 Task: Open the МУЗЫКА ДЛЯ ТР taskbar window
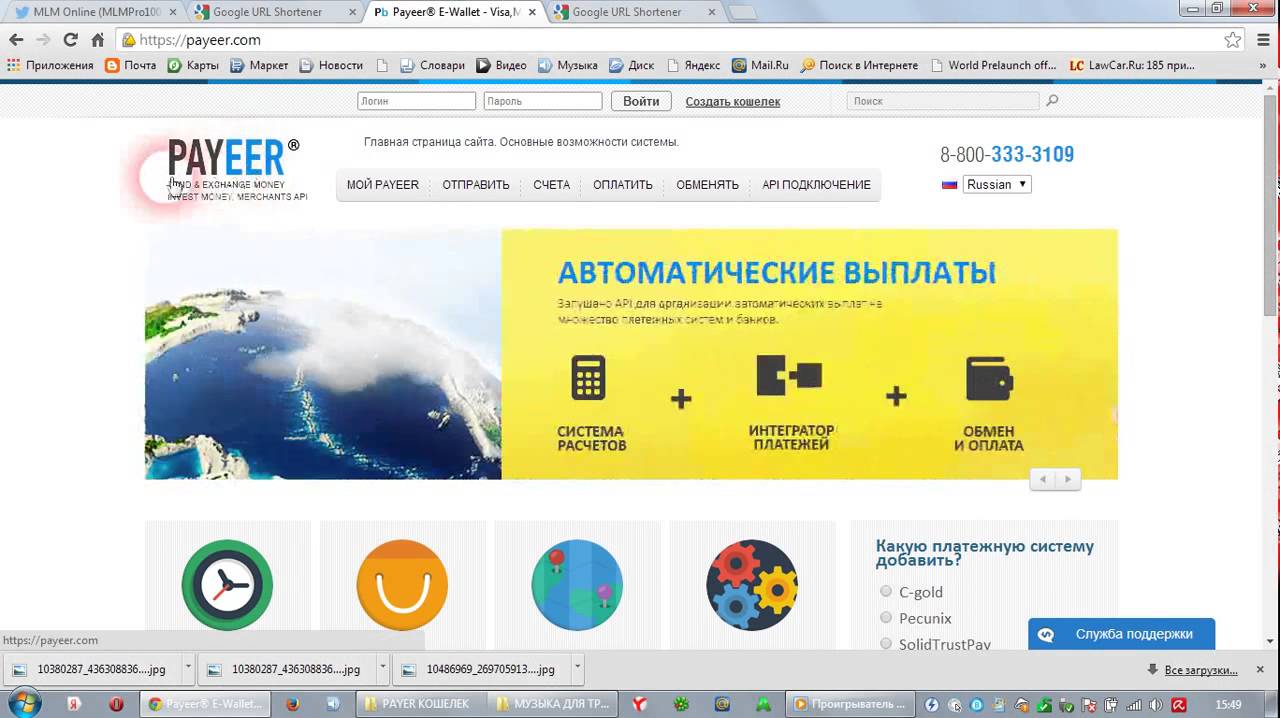coord(552,704)
